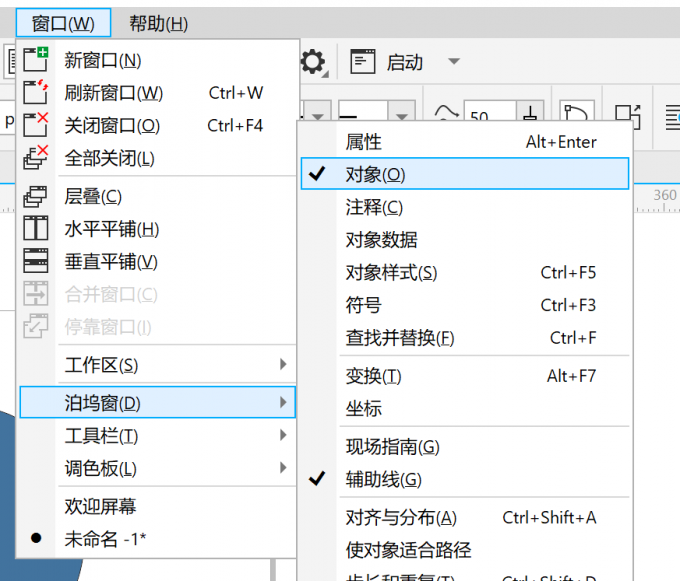Choose 关闭窗口(O) menu item
The height and width of the screenshot is (581, 680).
[x=158, y=125]
